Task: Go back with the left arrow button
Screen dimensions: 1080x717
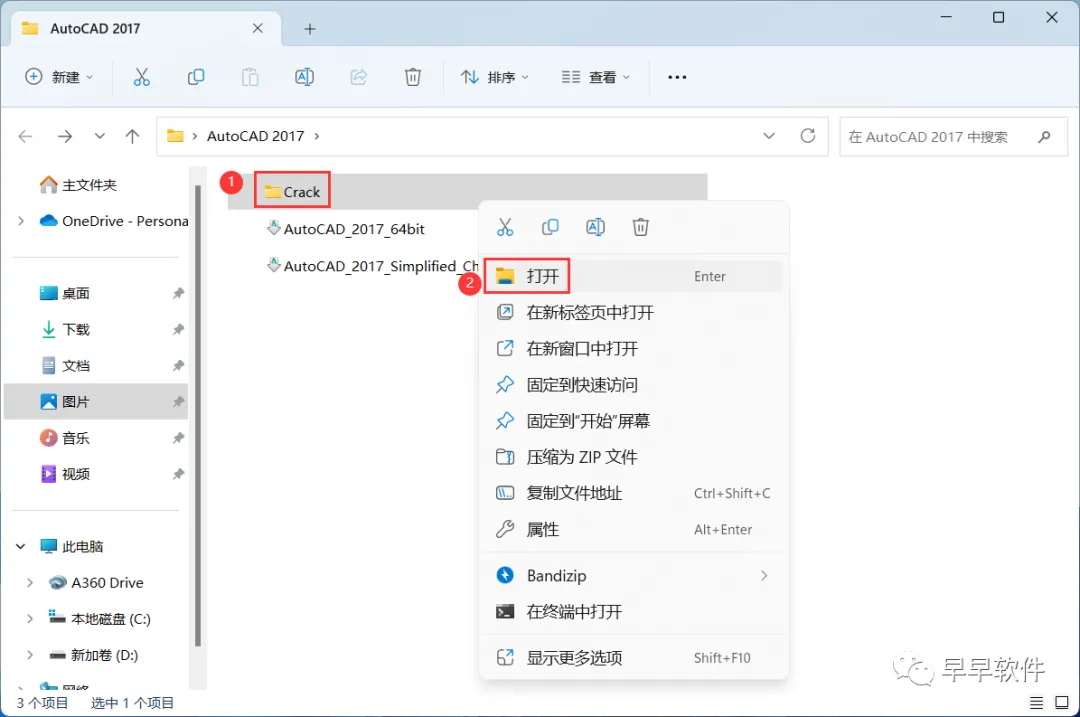Action: click(25, 136)
